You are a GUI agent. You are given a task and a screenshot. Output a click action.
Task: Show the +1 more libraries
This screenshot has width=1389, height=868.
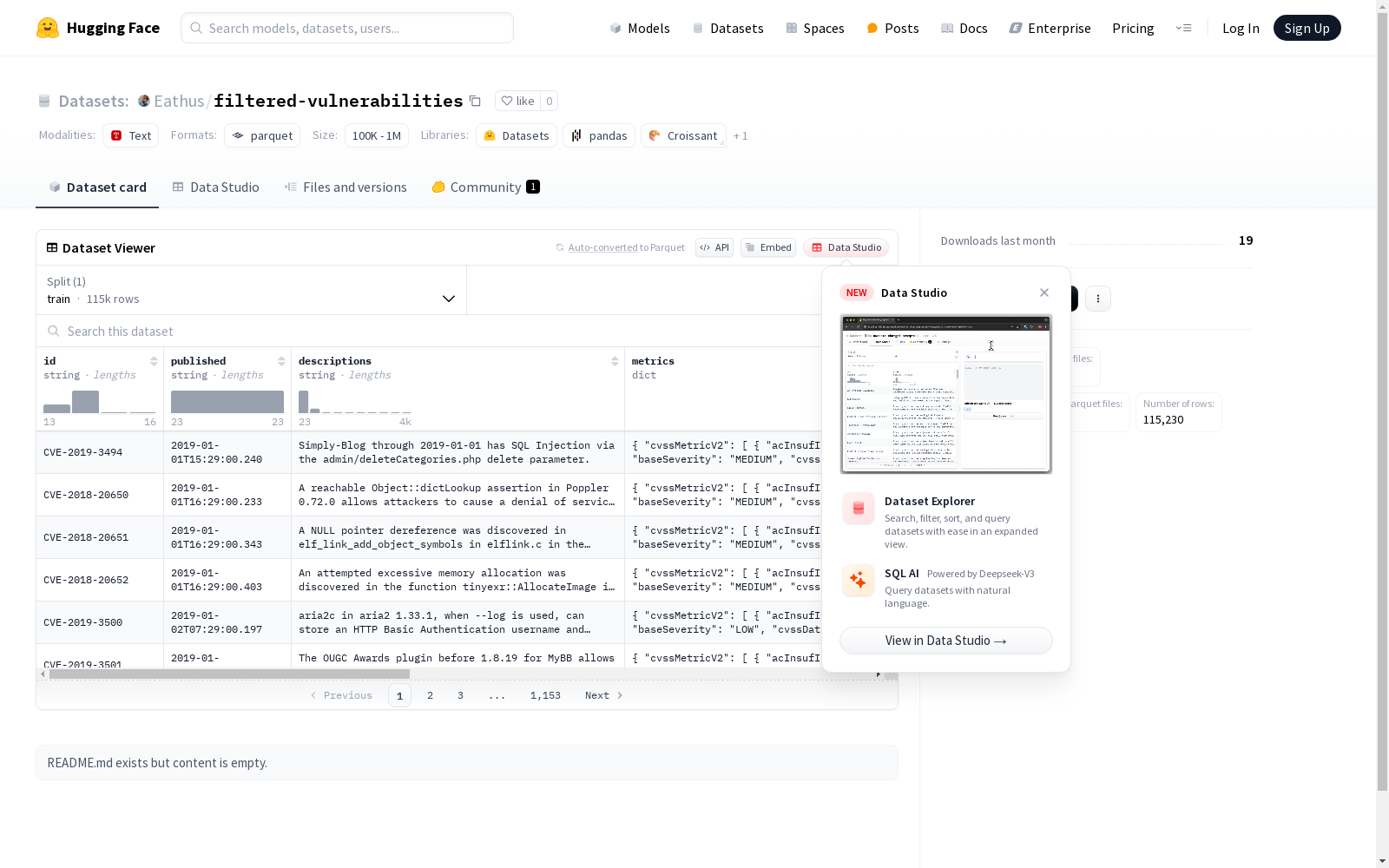coord(741,135)
